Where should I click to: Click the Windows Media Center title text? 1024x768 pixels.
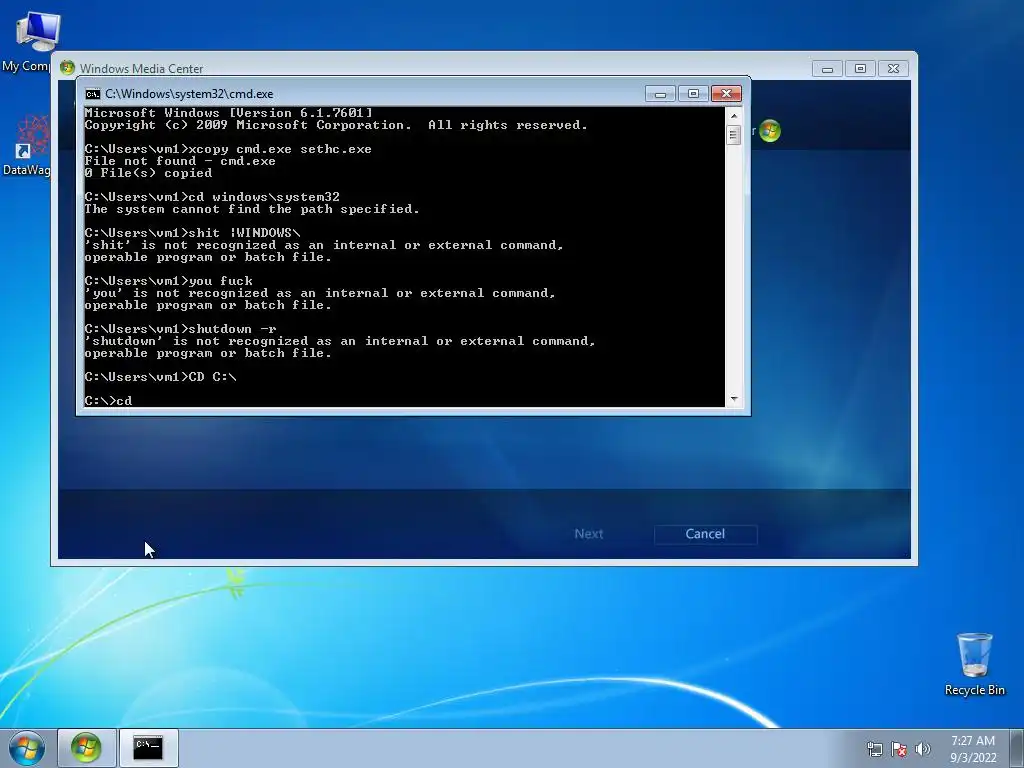[x=141, y=69]
